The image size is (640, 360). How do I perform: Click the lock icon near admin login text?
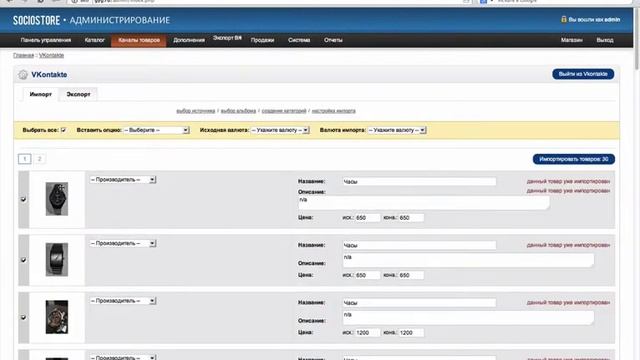(564, 19)
